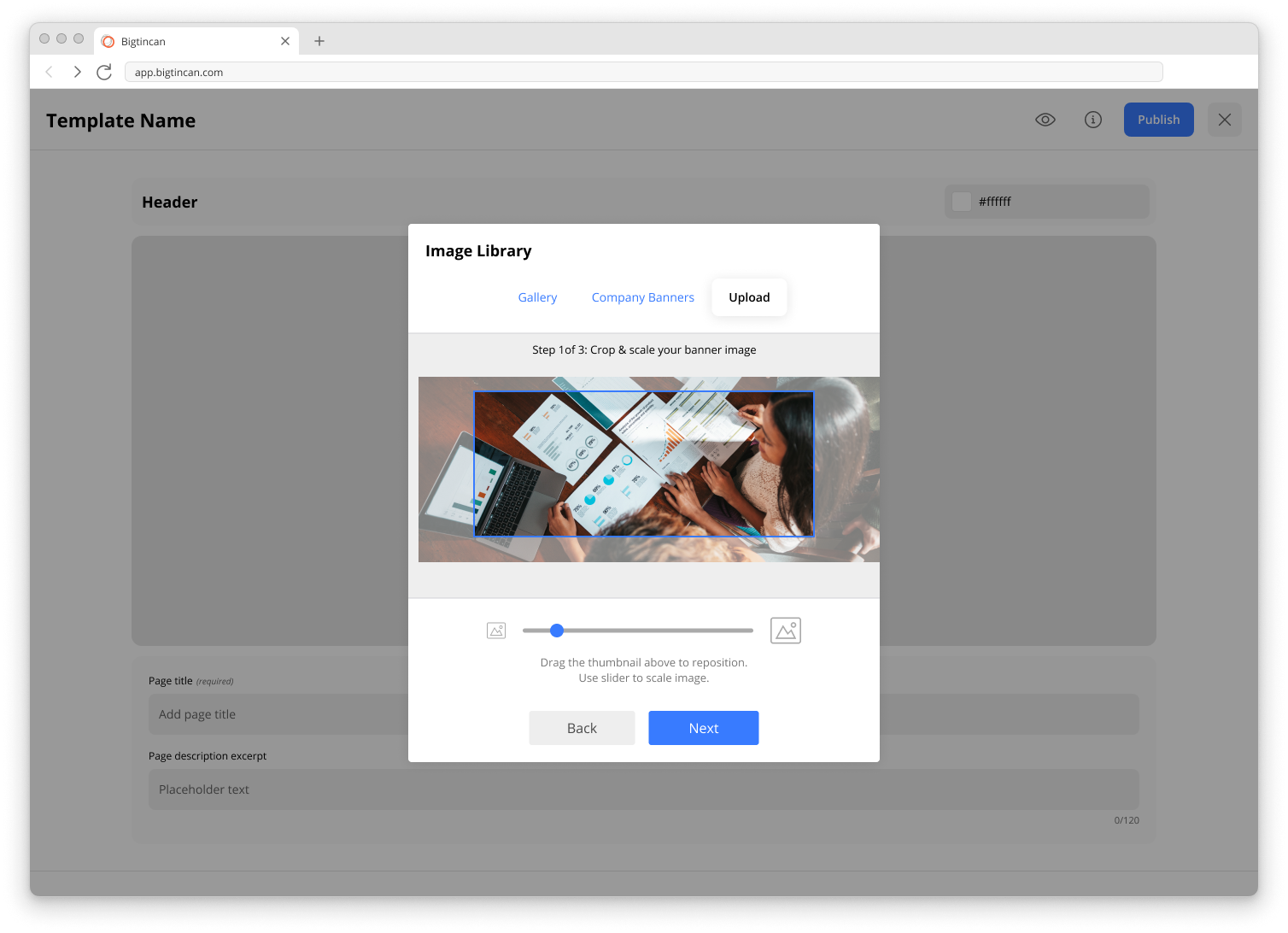The image size is (1288, 933).
Task: Click the small image scale-down icon
Action: point(496,631)
